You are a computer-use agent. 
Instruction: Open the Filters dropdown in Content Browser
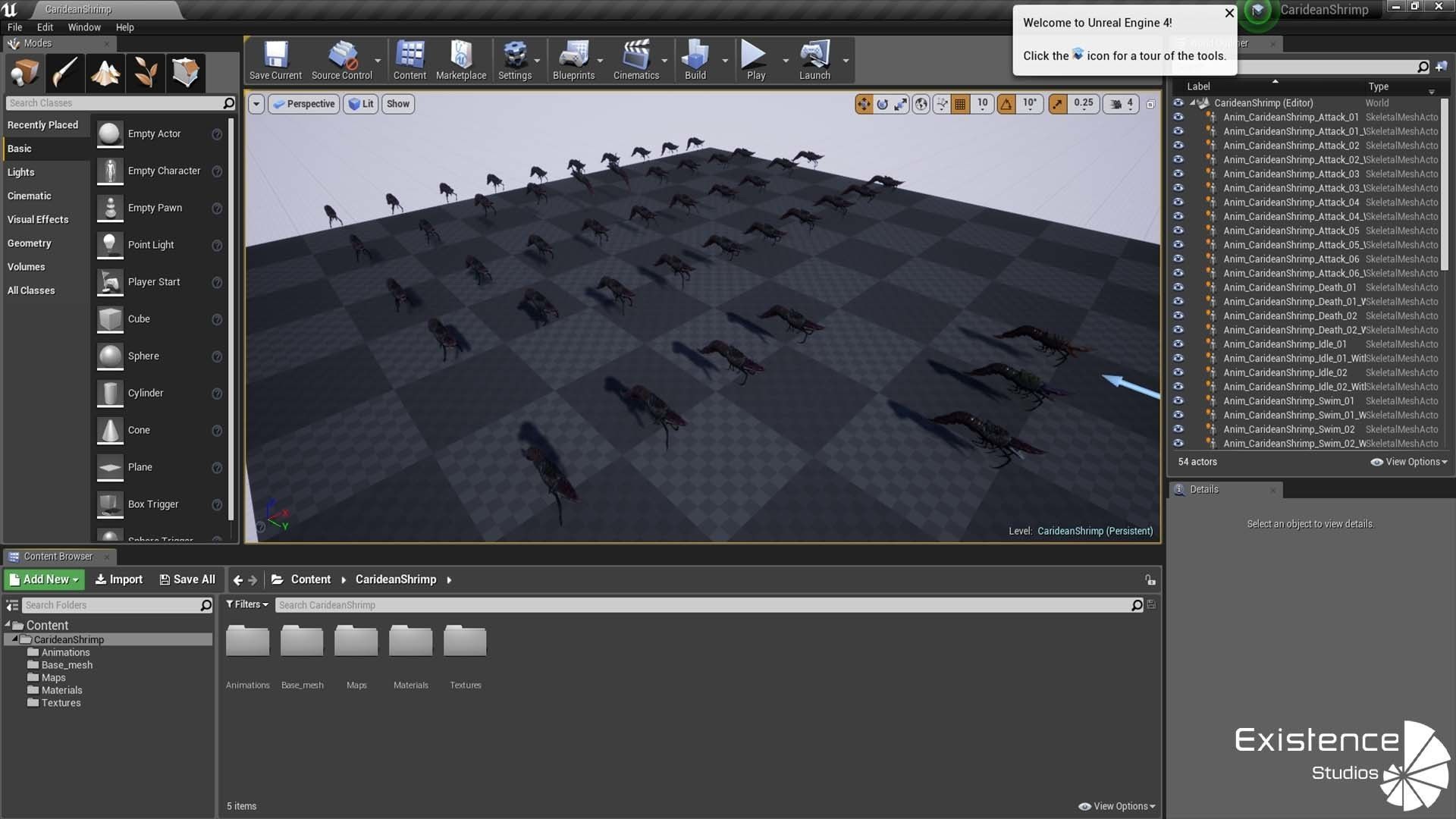click(x=247, y=604)
